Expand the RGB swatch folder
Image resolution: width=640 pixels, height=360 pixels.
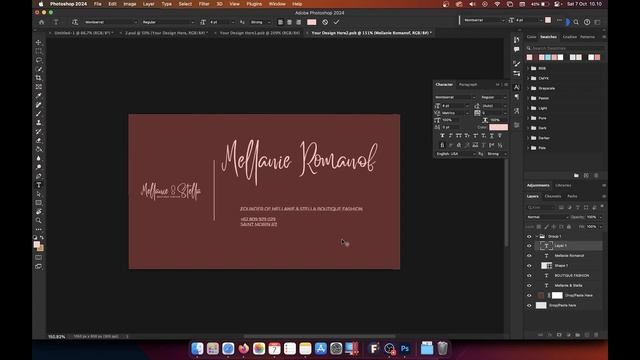(528, 68)
